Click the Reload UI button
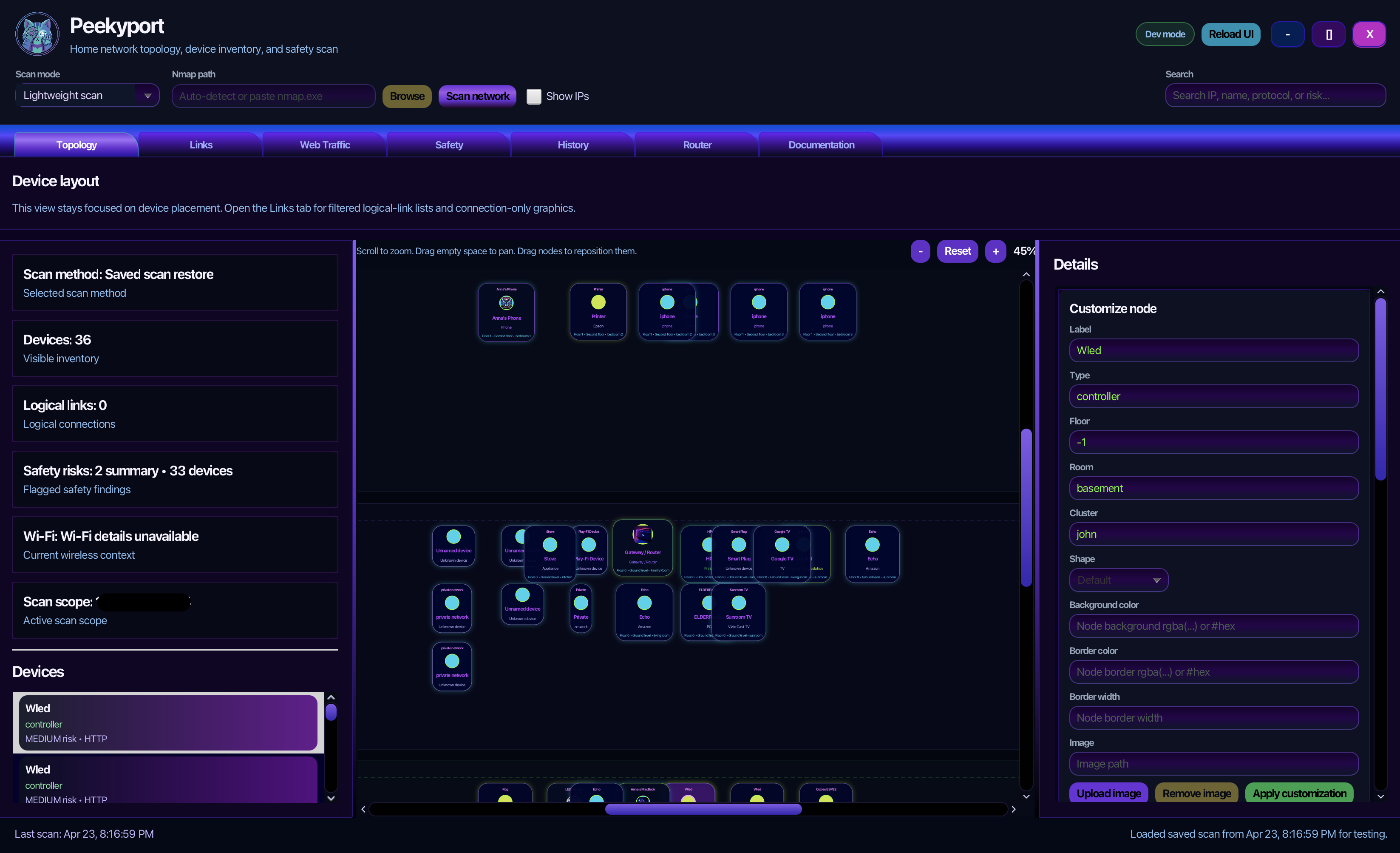The width and height of the screenshot is (1400, 853). tap(1231, 34)
